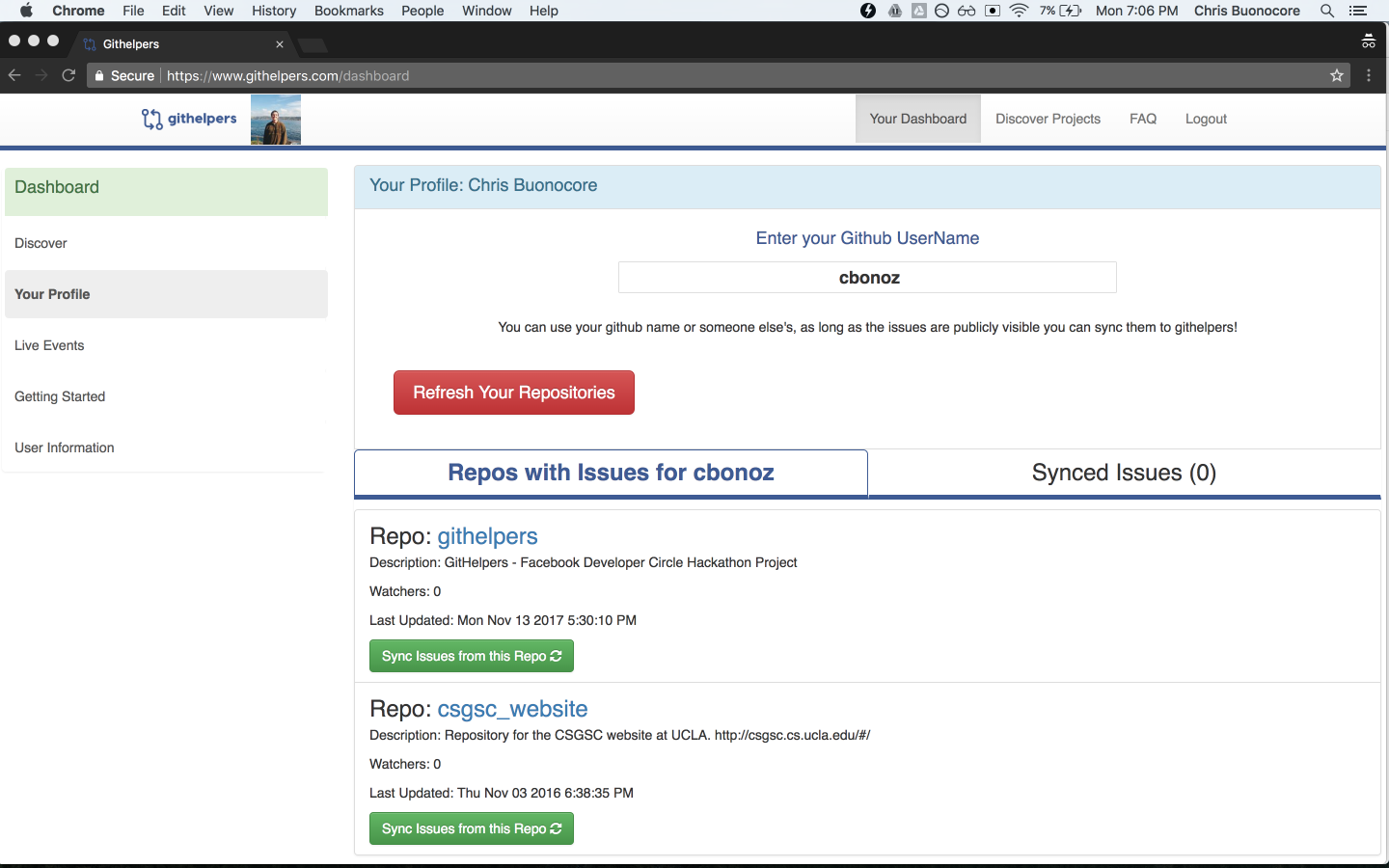Open the Notification Center list icon
Image resolution: width=1389 pixels, height=868 pixels.
click(x=1358, y=11)
